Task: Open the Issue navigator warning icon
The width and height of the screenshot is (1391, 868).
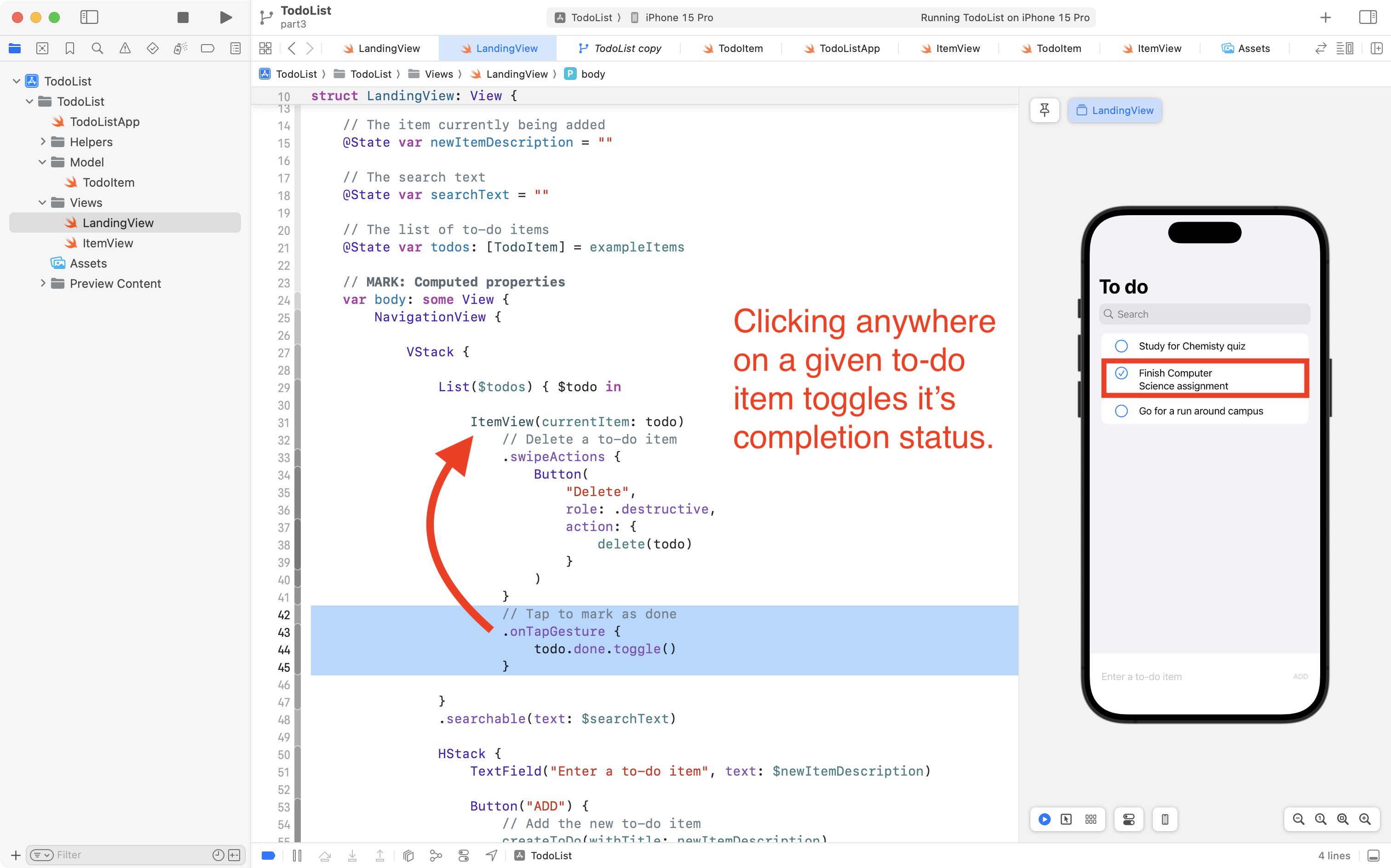Action: (125, 49)
